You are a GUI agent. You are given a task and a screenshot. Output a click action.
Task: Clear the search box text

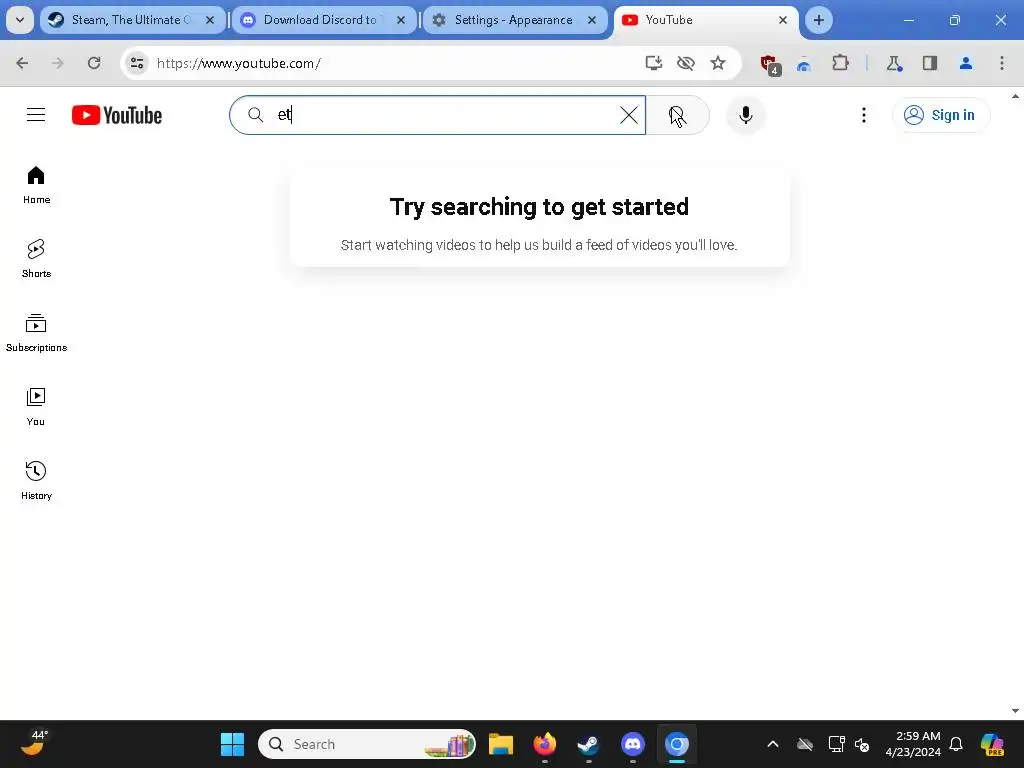(628, 115)
